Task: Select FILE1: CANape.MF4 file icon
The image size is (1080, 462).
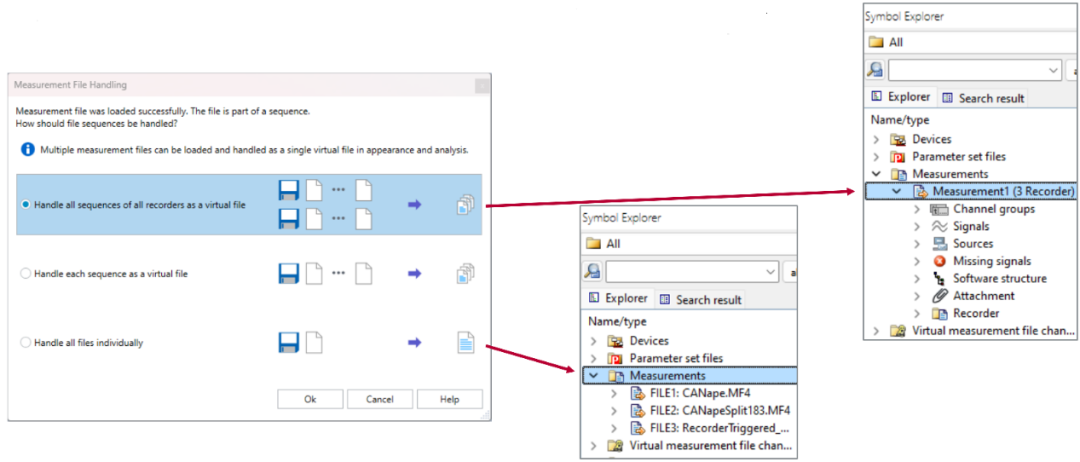Action: coord(637,393)
